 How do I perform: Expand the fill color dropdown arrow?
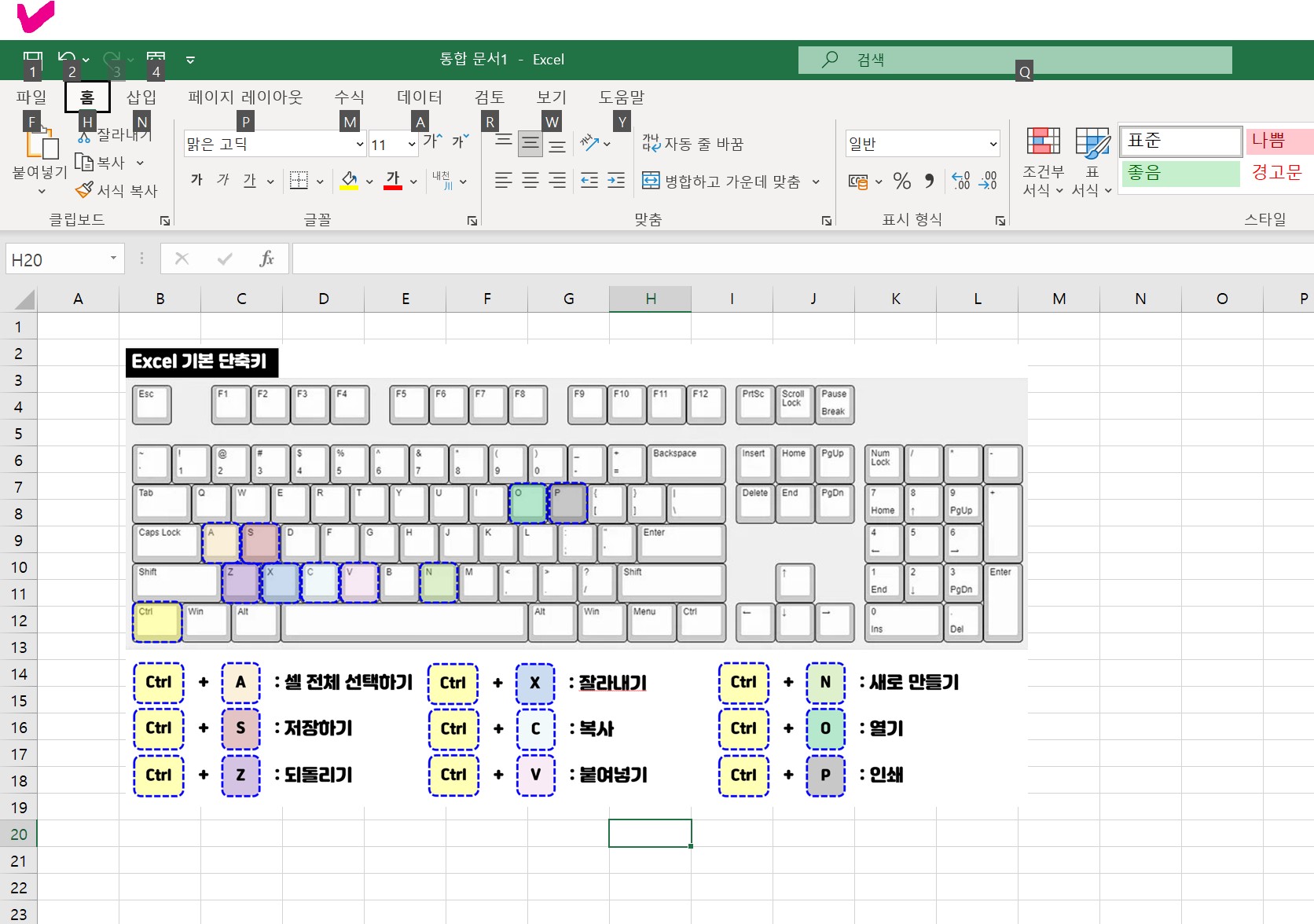tap(369, 181)
